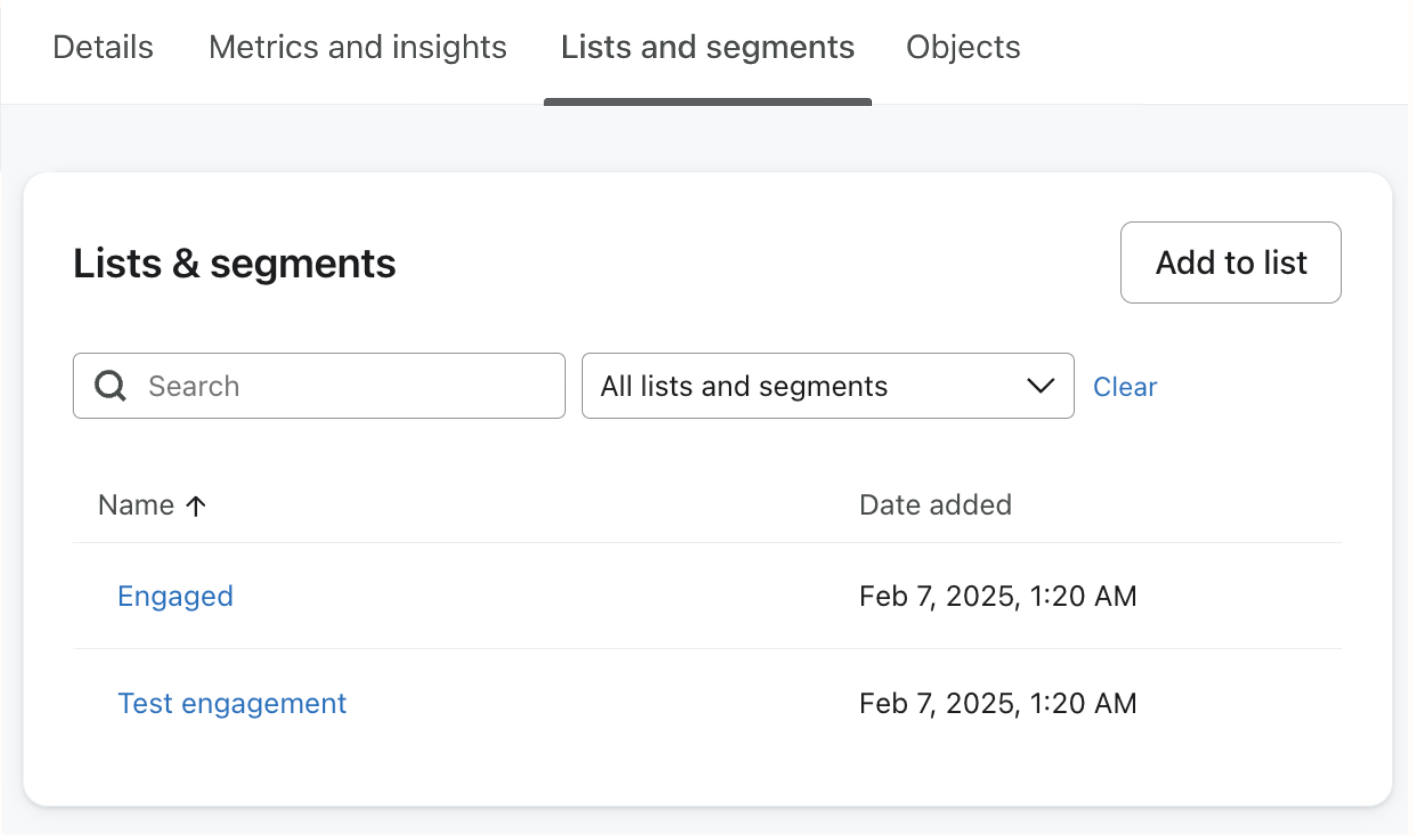Open the Test engagement link

click(x=232, y=703)
